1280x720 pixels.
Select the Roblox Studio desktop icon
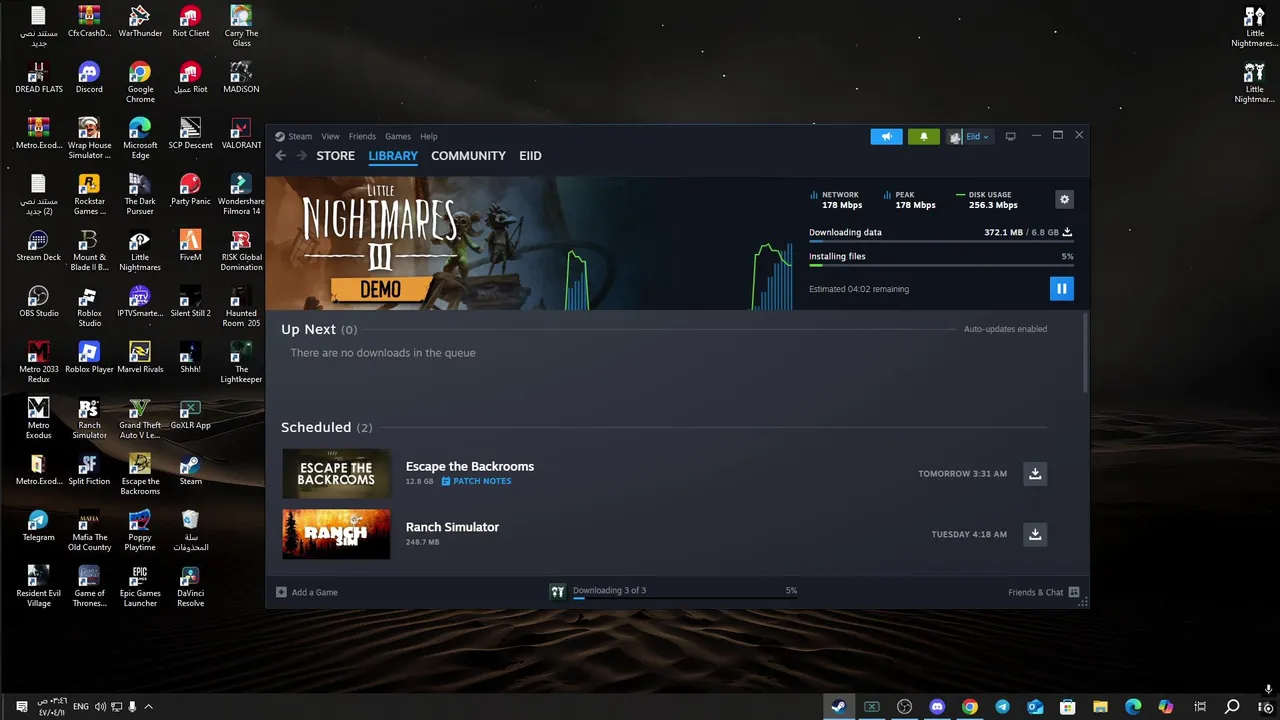click(89, 306)
